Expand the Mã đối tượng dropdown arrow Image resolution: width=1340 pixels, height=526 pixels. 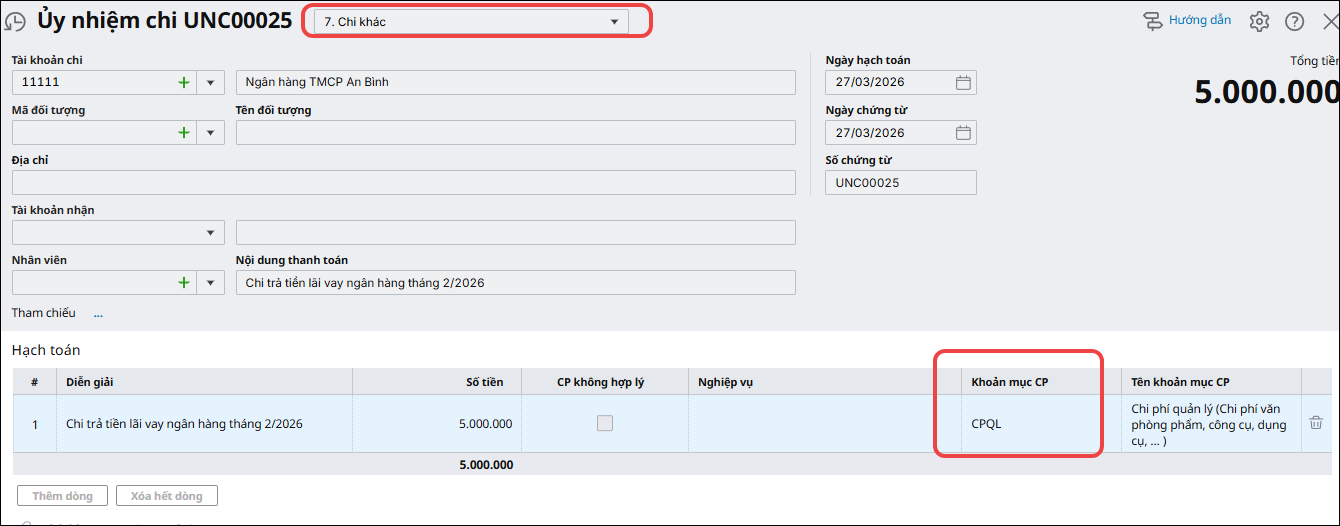(211, 132)
